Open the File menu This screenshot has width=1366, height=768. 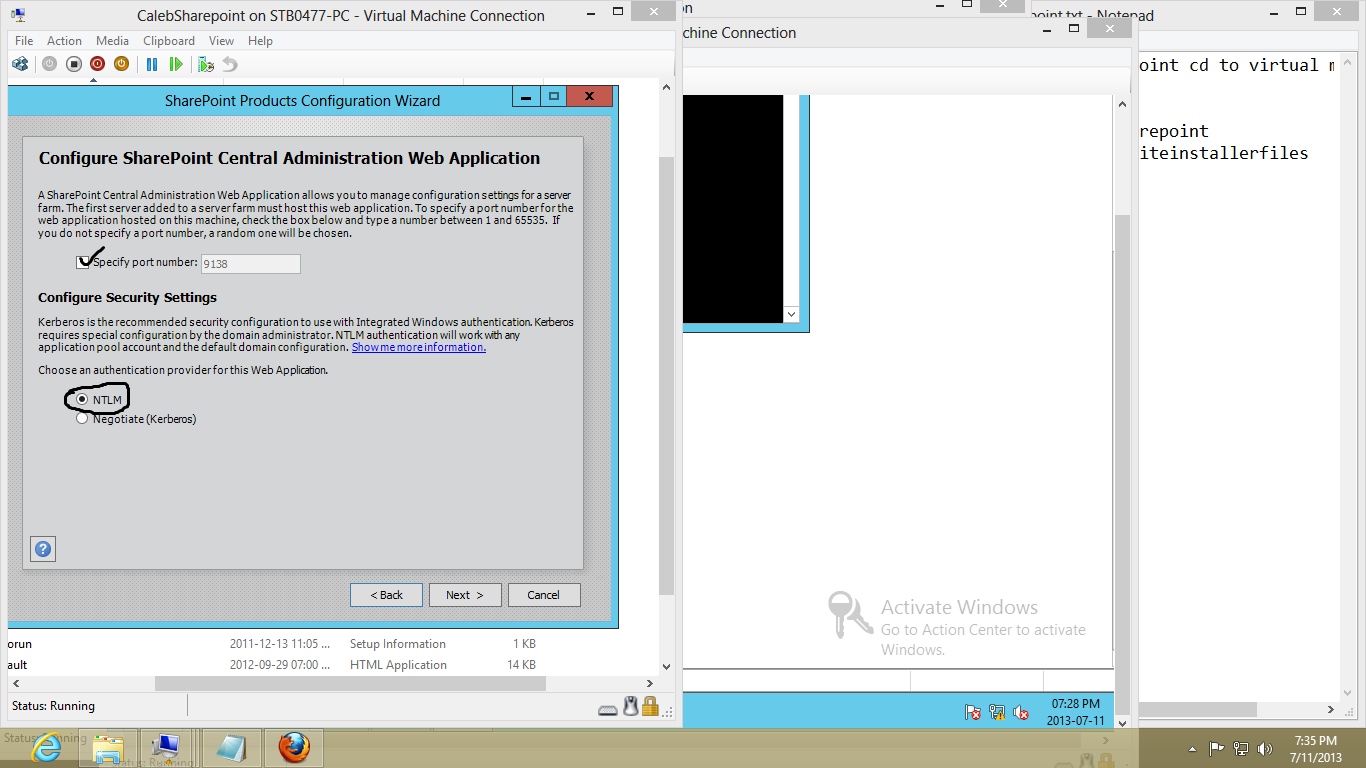24,41
